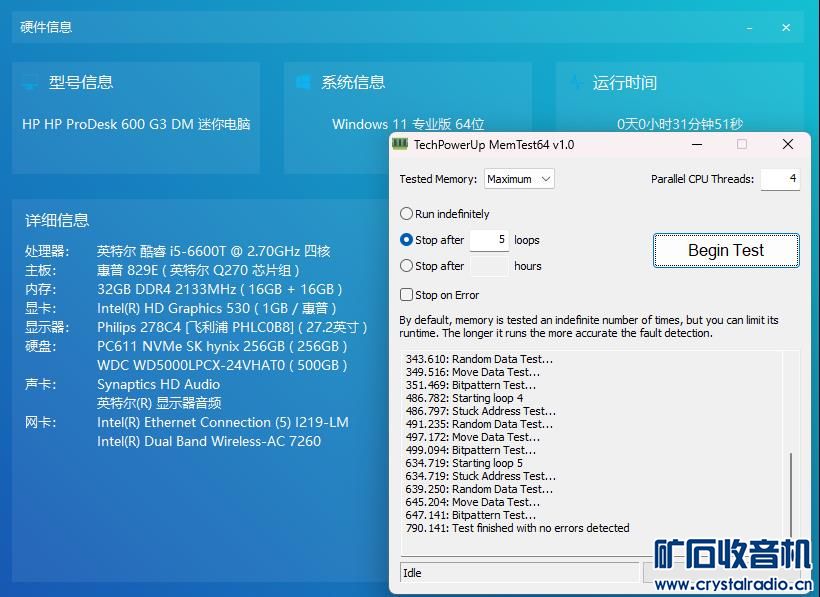Image resolution: width=820 pixels, height=597 pixels.
Task: Close the MemTest64 window
Action: (x=788, y=144)
